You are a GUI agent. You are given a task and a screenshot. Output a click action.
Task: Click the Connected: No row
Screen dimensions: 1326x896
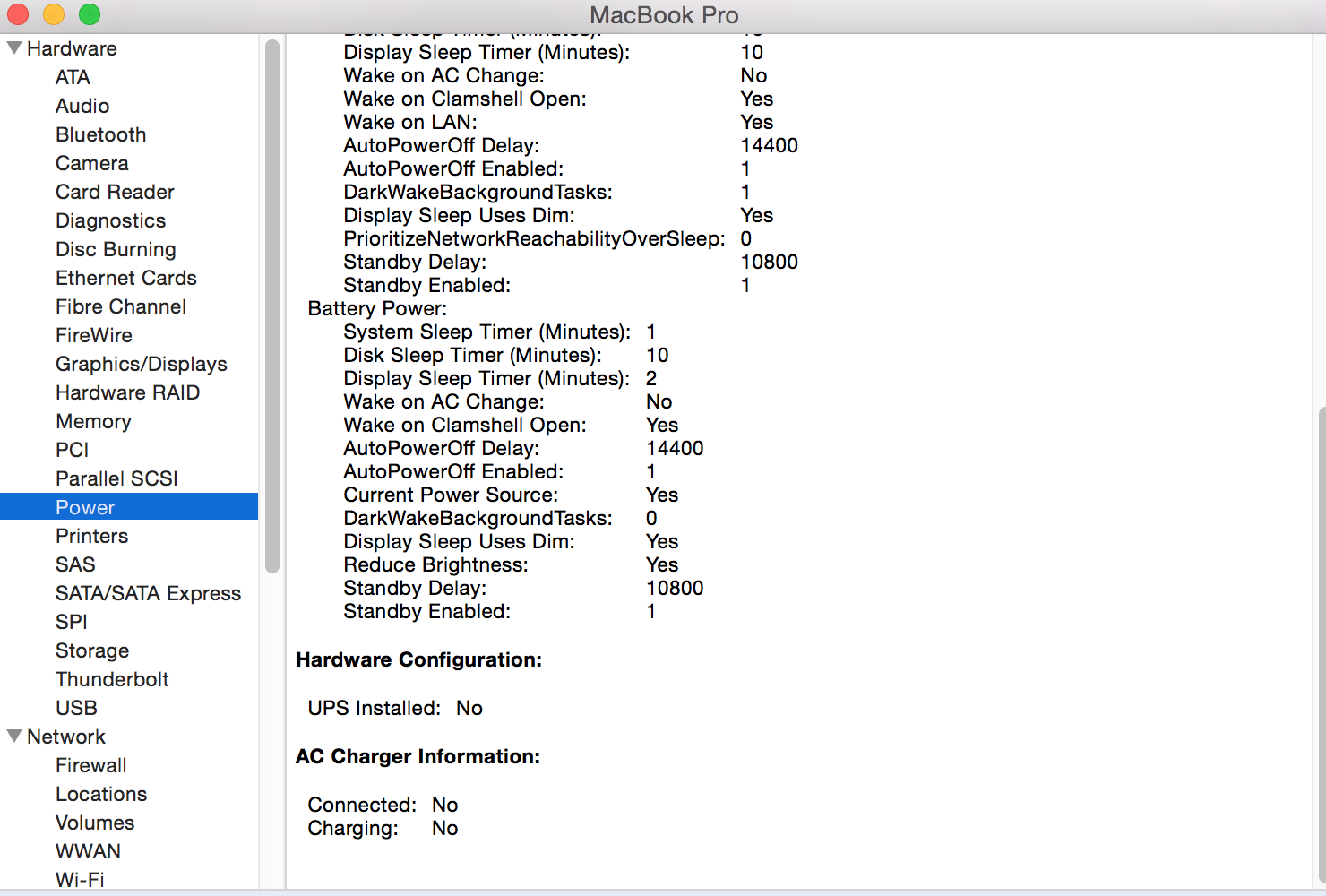[383, 805]
